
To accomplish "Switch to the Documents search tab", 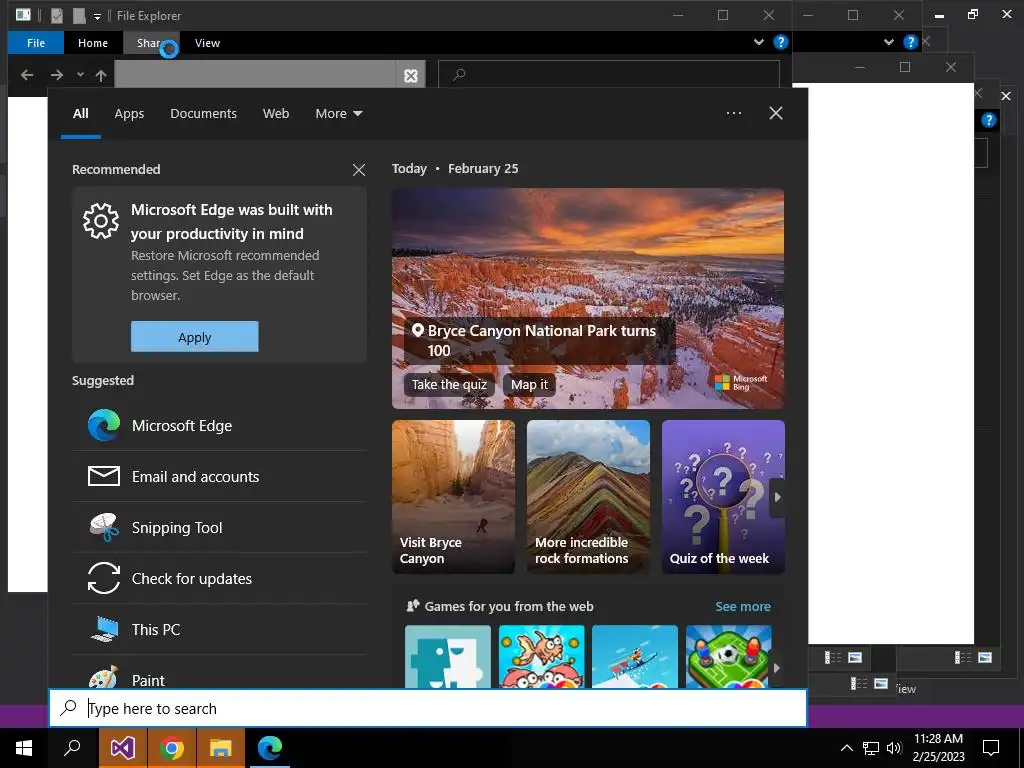I will pos(203,114).
